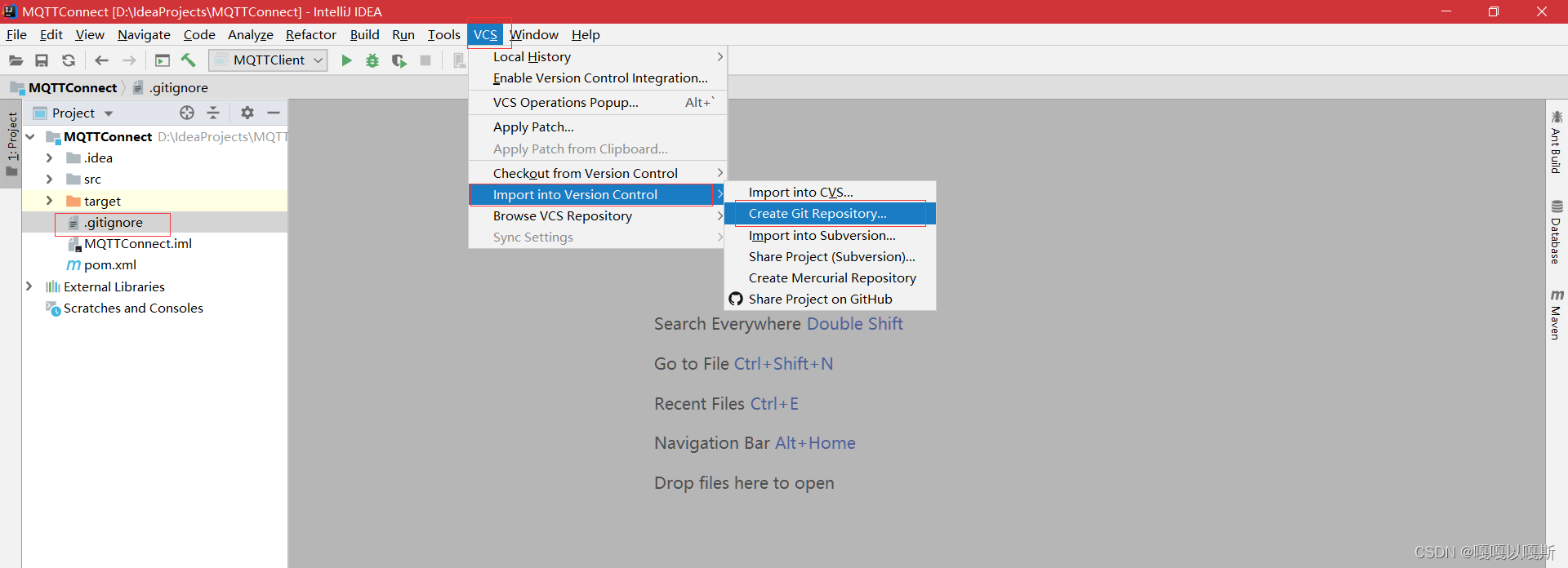Open the Database side panel
The width and height of the screenshot is (1568, 568).
1557,233
